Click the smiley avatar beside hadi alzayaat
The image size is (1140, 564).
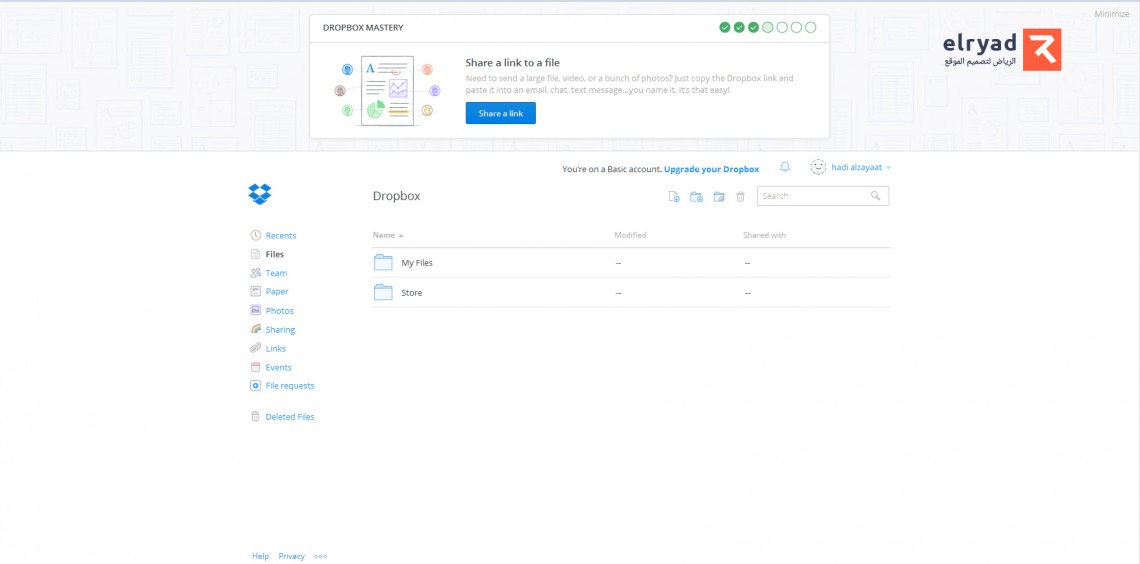tap(819, 167)
